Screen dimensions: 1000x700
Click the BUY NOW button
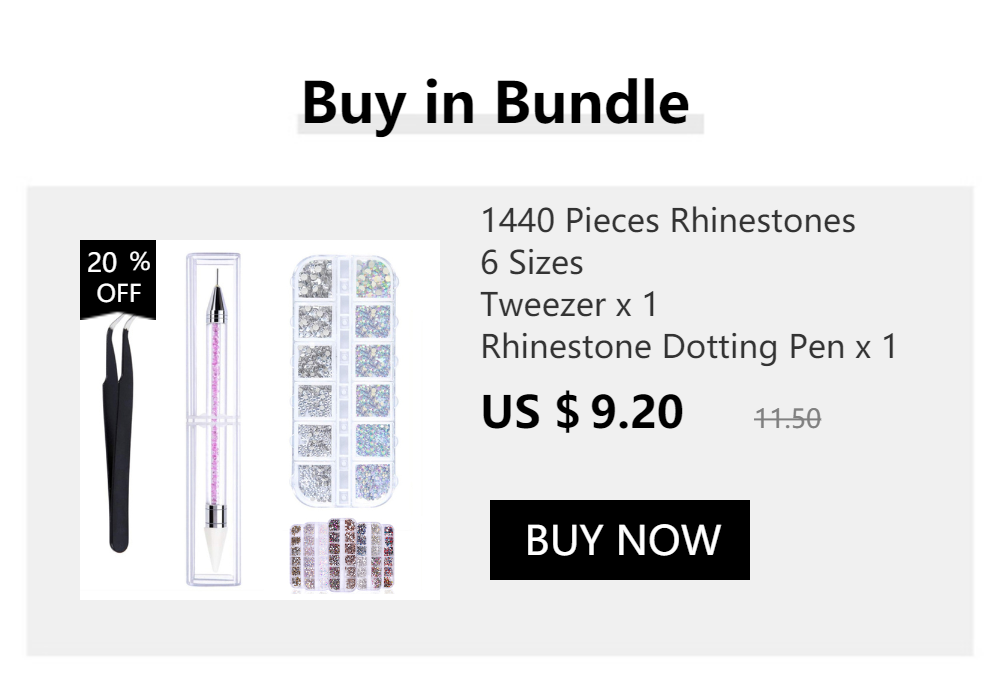(x=619, y=540)
